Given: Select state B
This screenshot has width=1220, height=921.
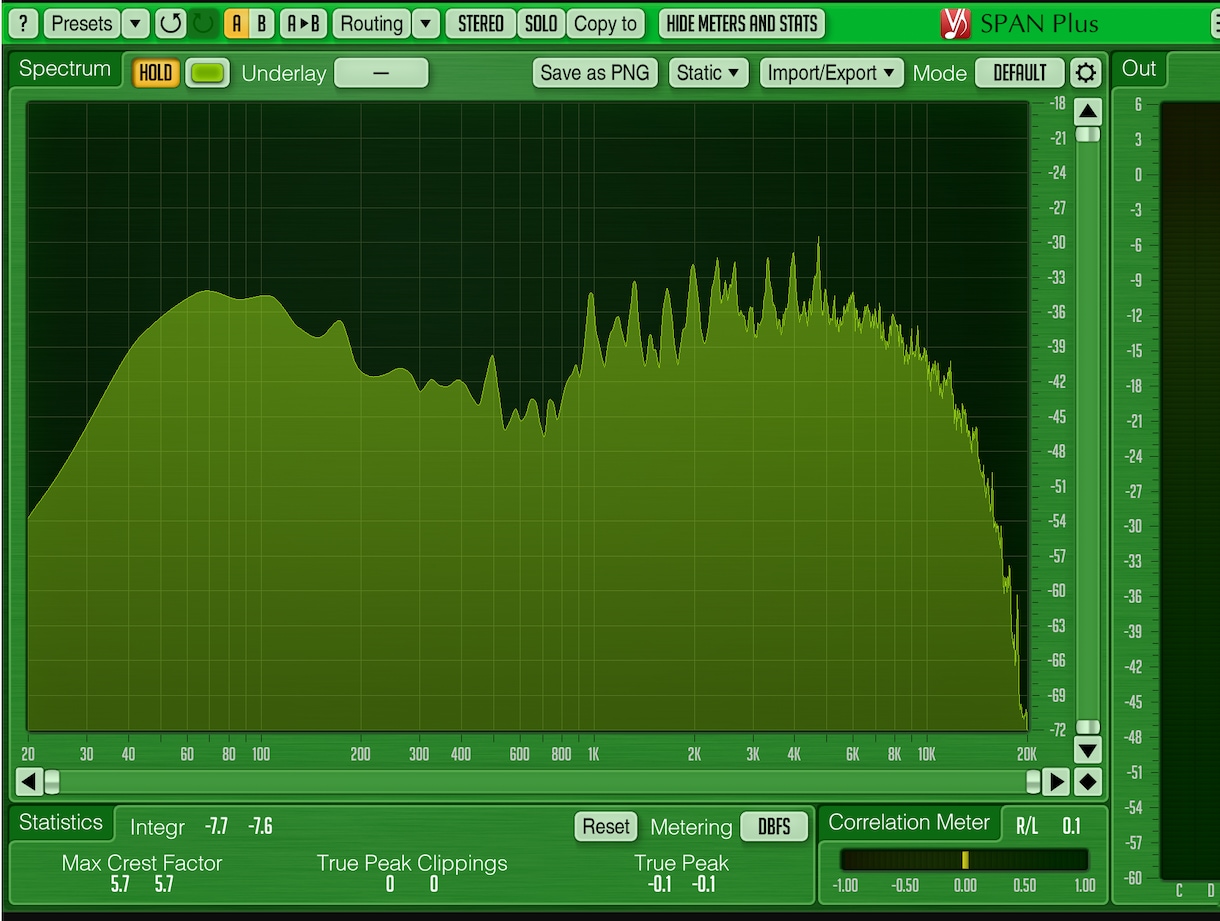Looking at the screenshot, I should click(262, 23).
